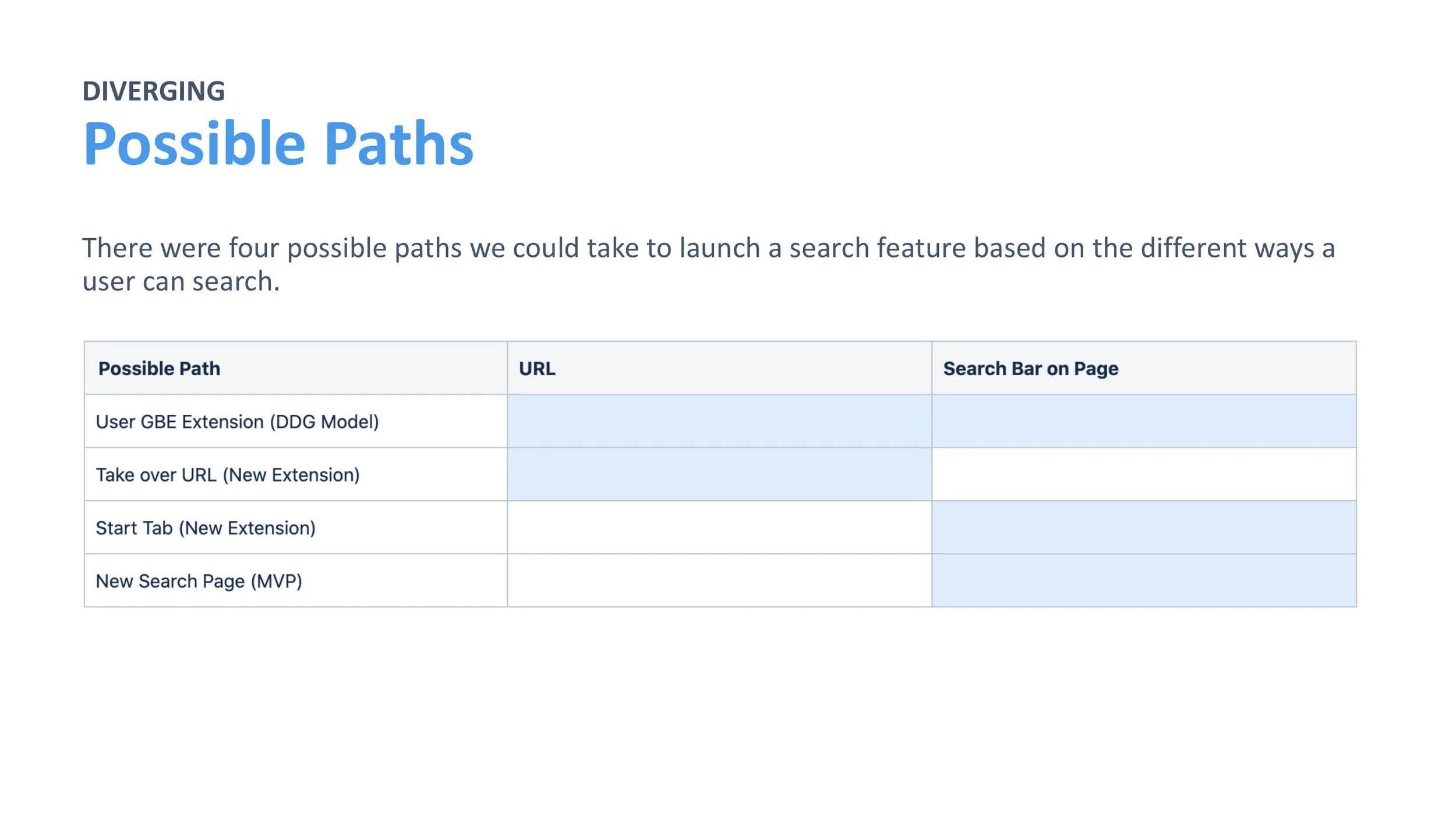Select the 'DIVERGING' section label
Viewport: 1456px width, 819px height.
click(154, 91)
